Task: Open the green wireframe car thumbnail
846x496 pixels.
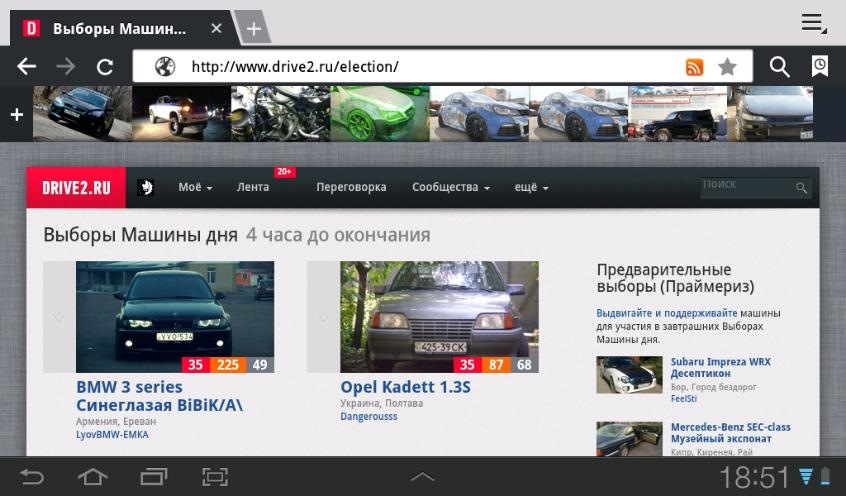Action: tap(380, 114)
